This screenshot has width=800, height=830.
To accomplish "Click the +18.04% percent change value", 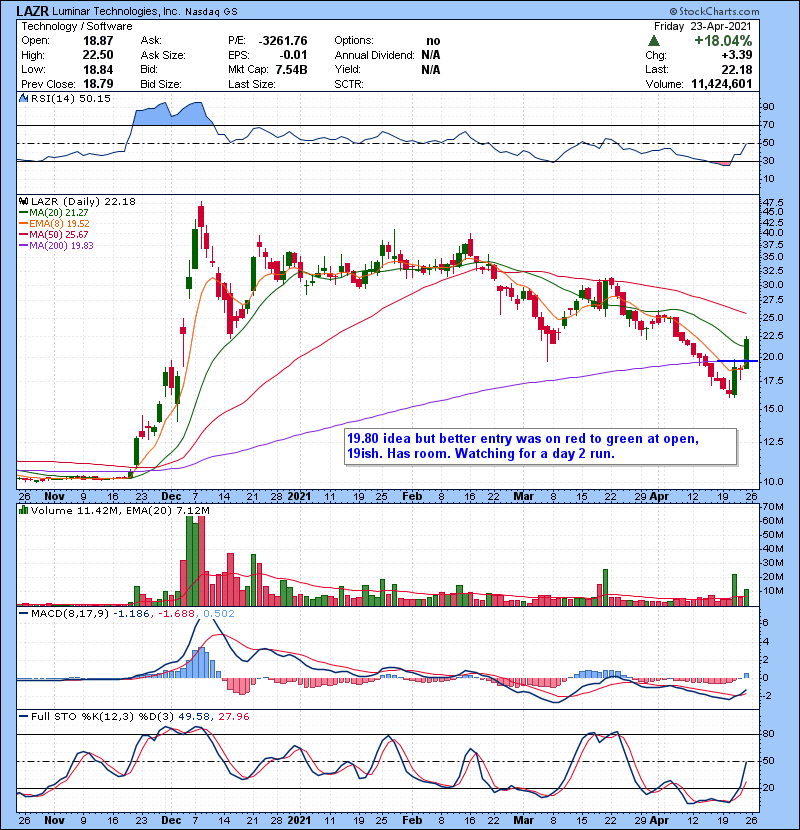I will 723,41.
